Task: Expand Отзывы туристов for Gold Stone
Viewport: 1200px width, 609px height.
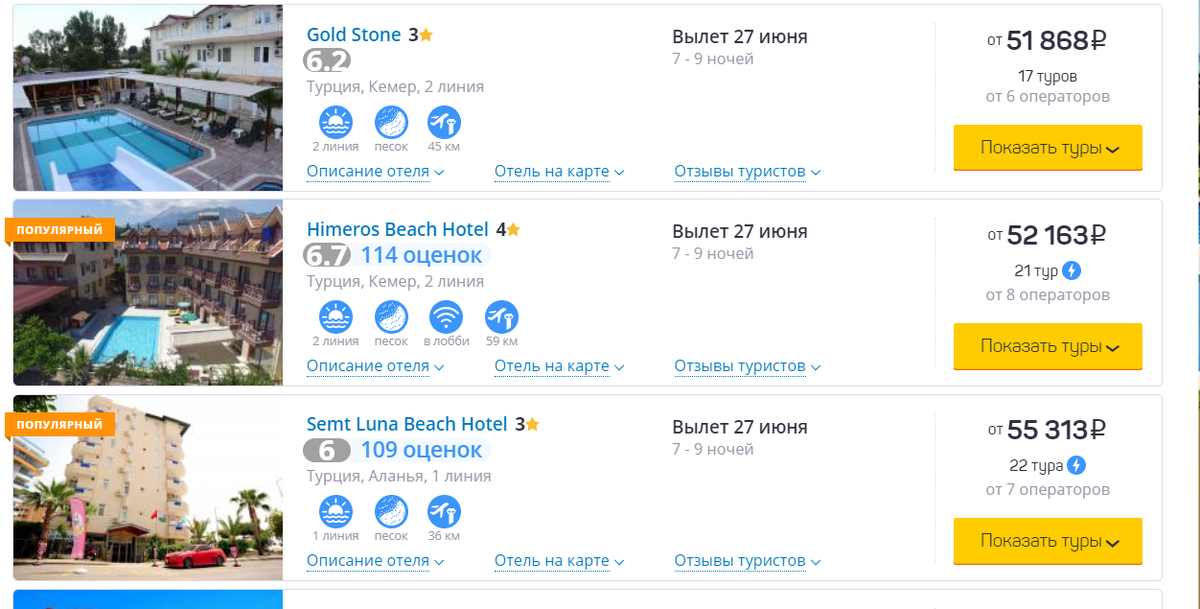Action: 746,171
